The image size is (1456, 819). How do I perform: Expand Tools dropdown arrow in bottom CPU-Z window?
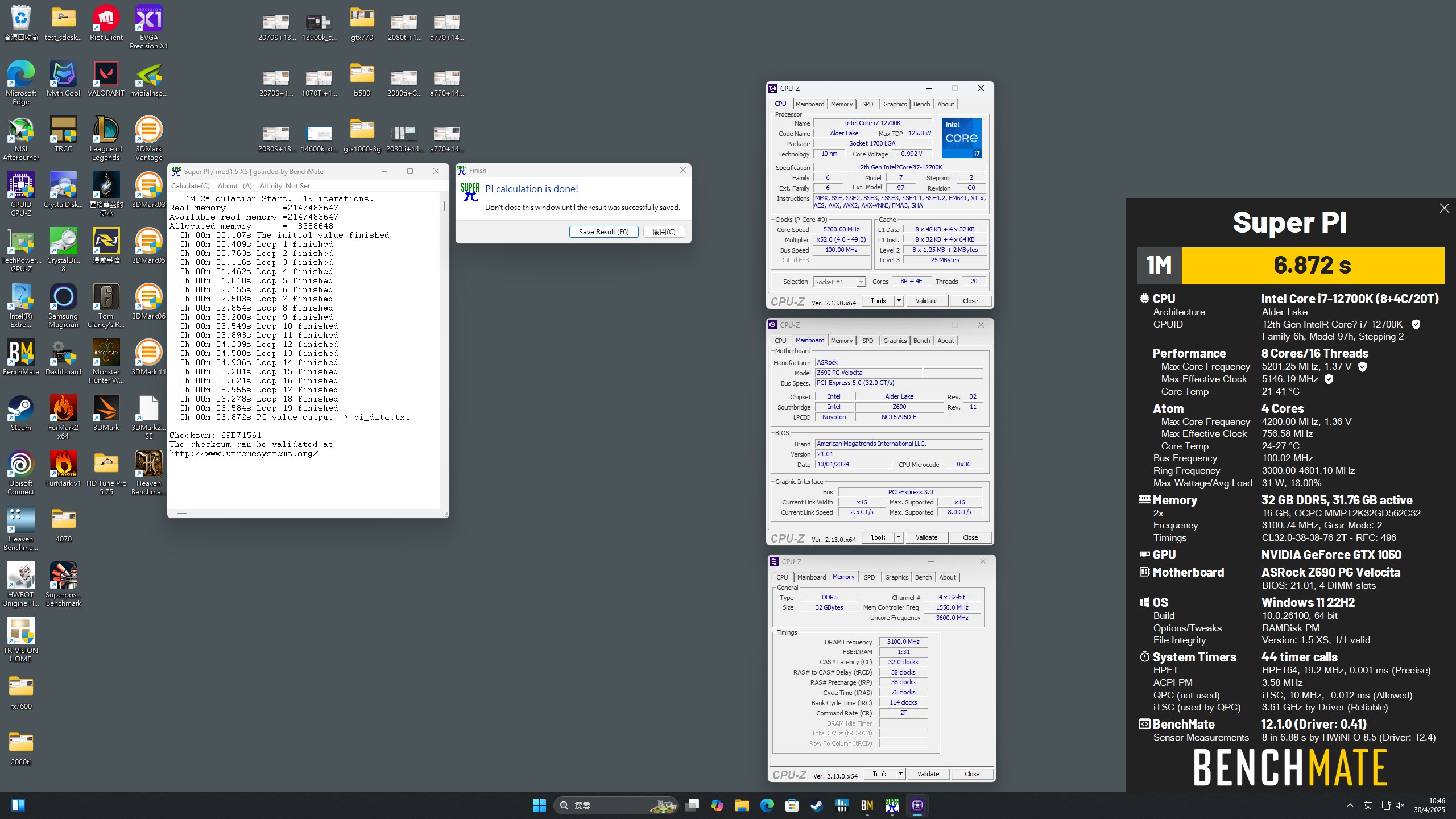click(900, 774)
